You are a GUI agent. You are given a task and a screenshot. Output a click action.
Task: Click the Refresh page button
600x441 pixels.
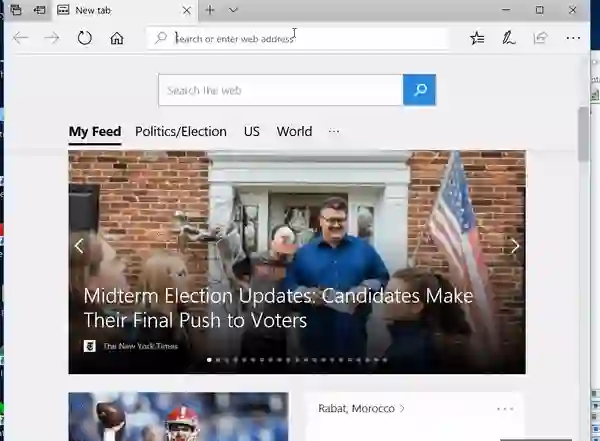coord(85,38)
